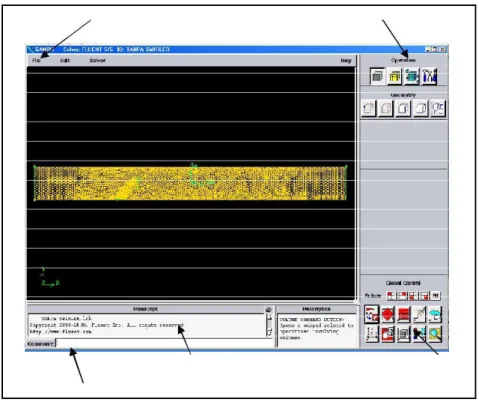Enable all active quadrants toggle

pos(435,296)
